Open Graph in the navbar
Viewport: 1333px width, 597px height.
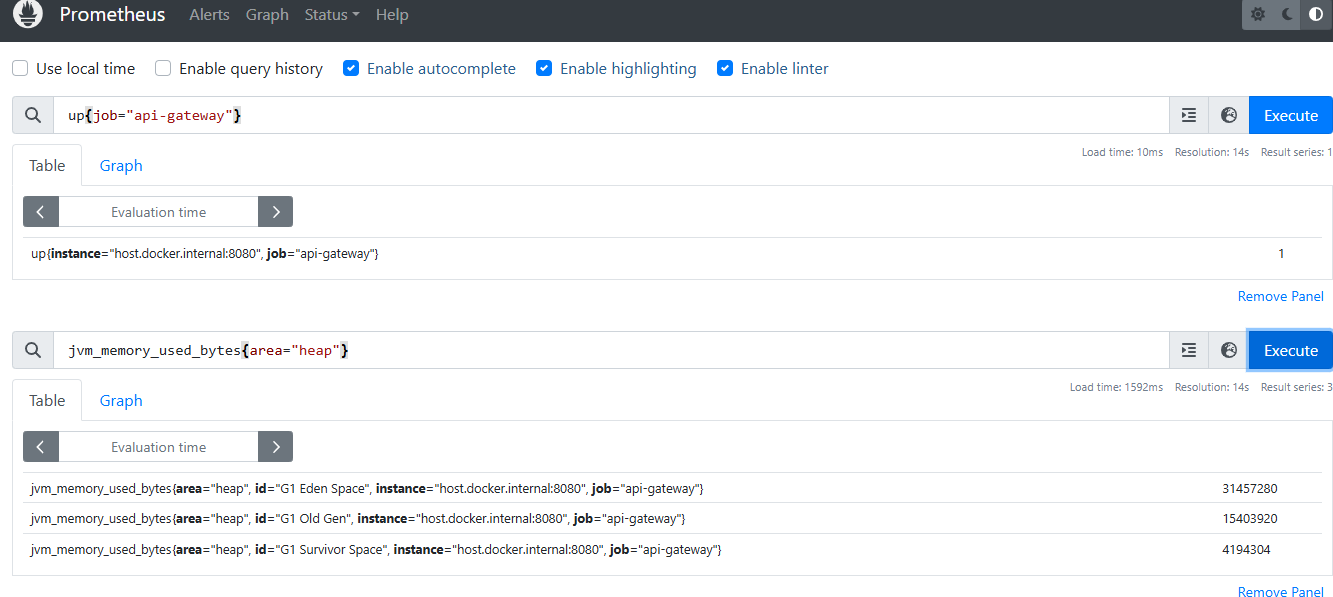267,15
